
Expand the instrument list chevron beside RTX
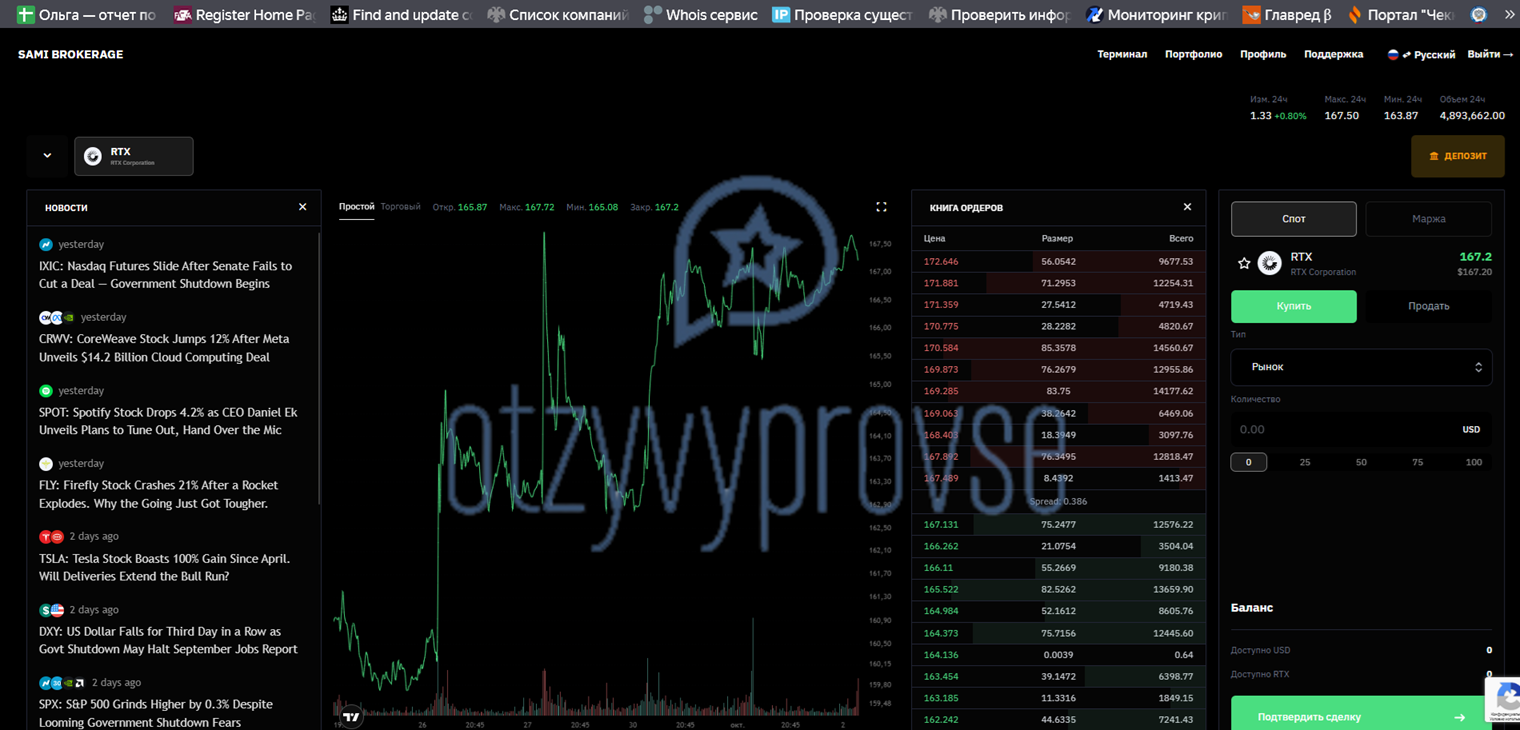[47, 156]
